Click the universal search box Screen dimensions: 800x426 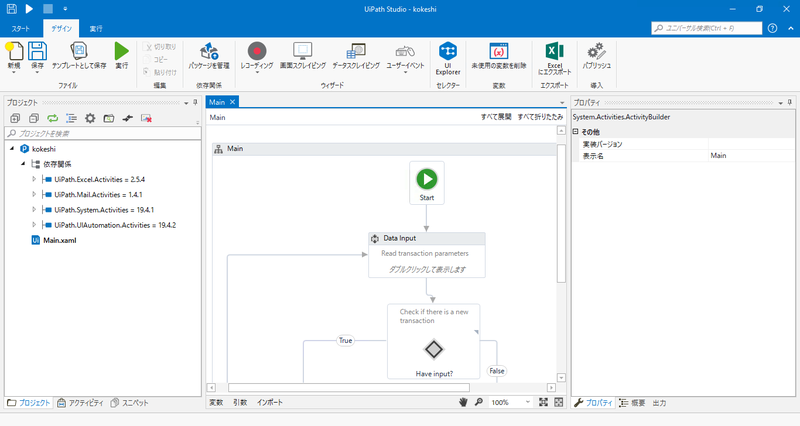[707, 28]
